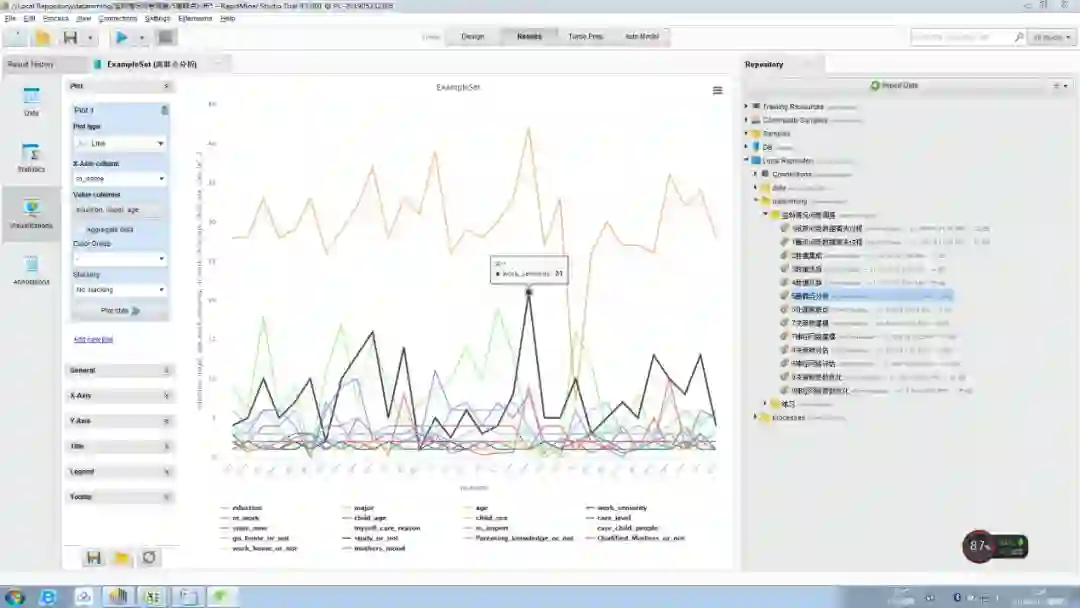Open the Extensions menu
Image resolution: width=1080 pixels, height=608 pixels.
coord(195,19)
